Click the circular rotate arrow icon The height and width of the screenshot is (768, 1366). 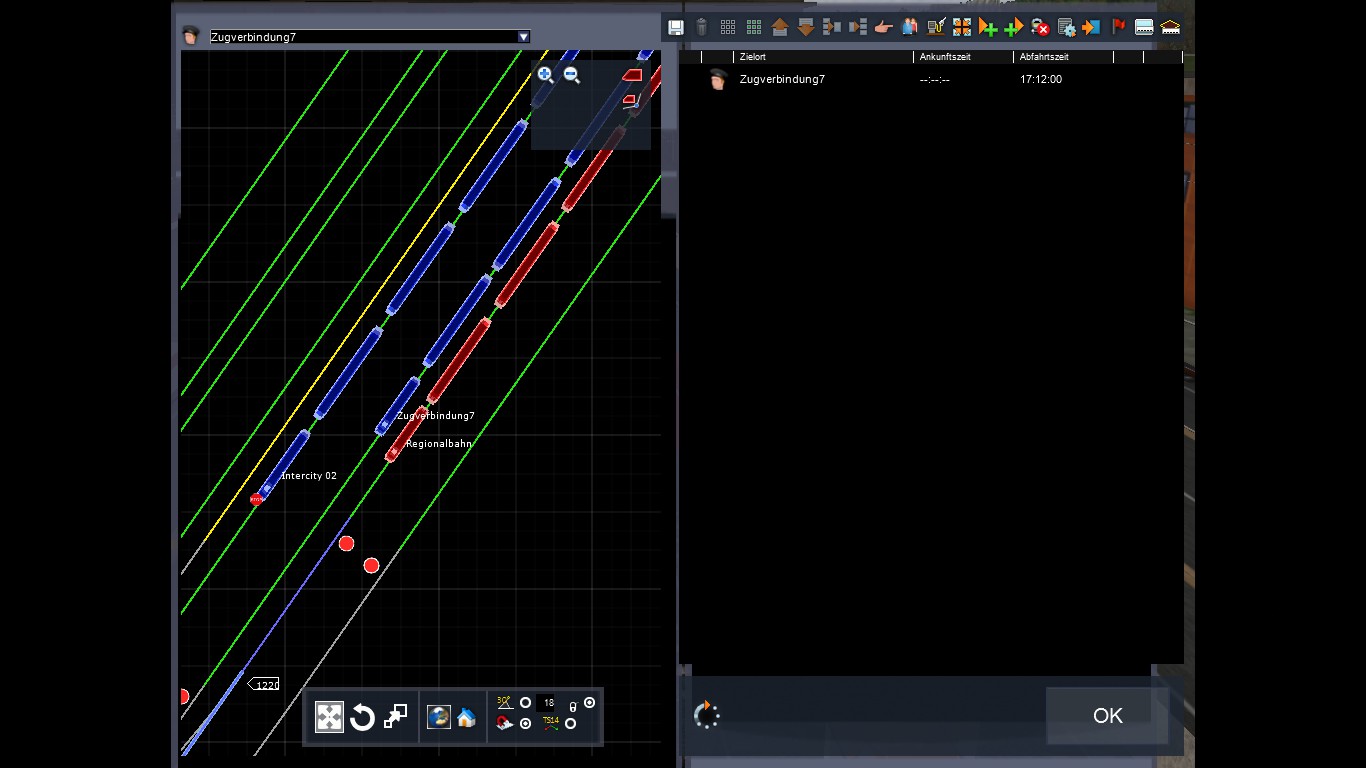click(x=362, y=717)
